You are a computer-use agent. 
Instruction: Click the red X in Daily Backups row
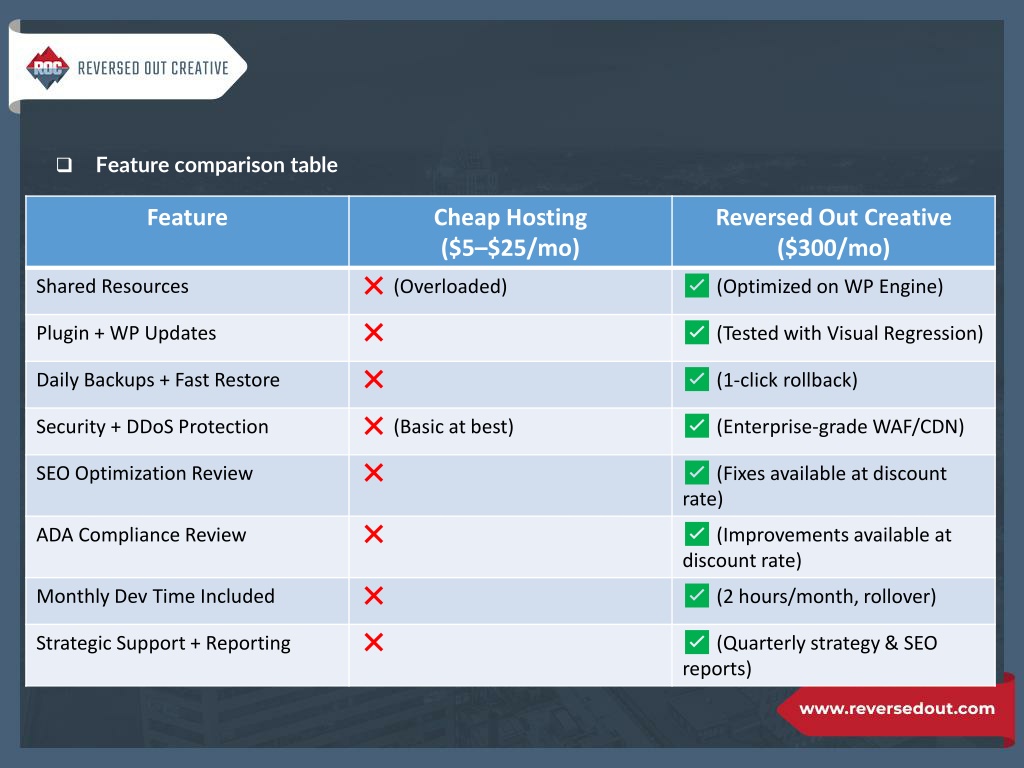(374, 379)
